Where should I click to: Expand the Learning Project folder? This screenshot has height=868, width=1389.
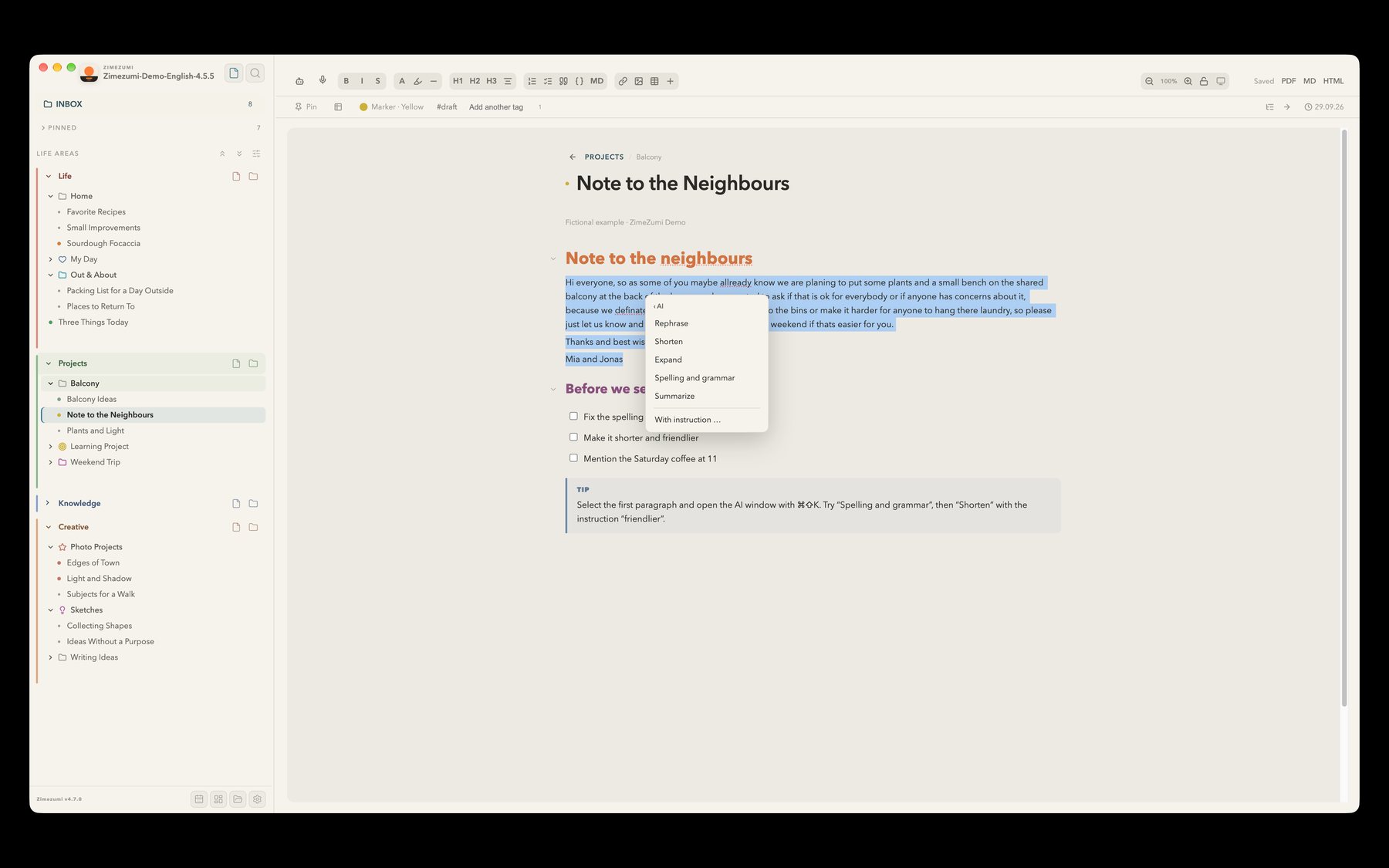click(x=51, y=447)
